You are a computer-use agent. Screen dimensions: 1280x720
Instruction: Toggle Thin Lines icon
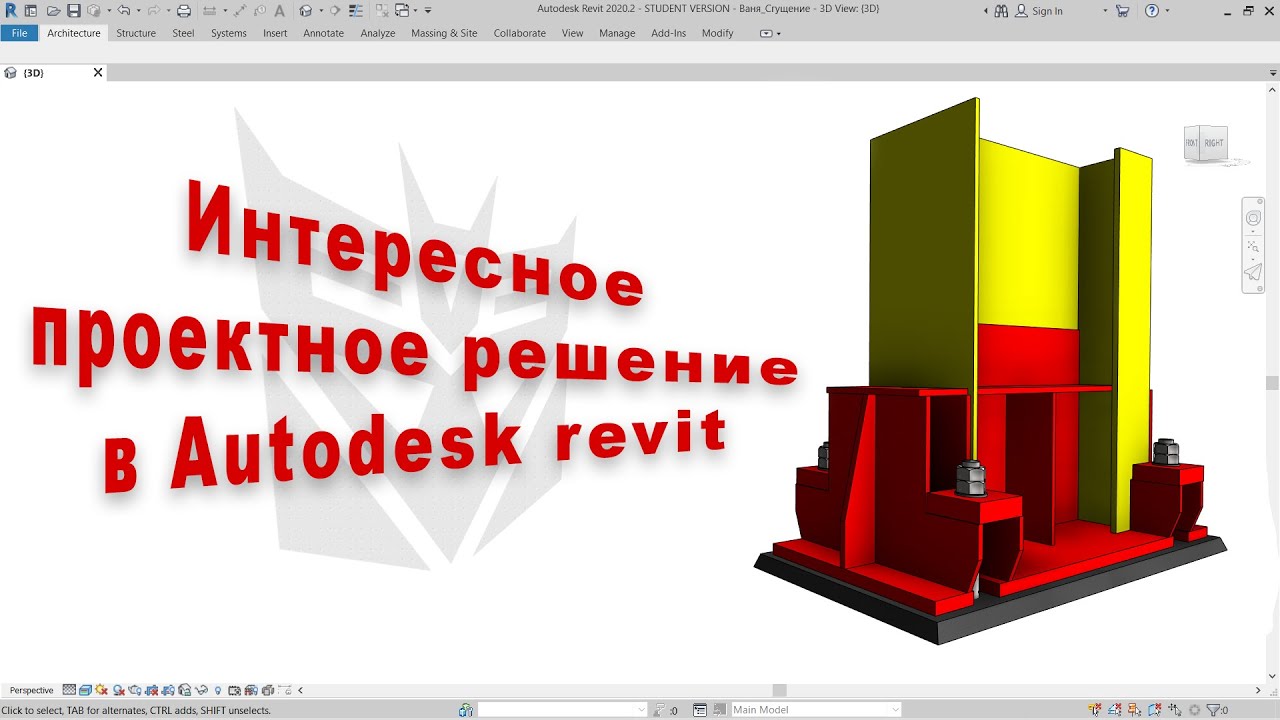(x=356, y=11)
